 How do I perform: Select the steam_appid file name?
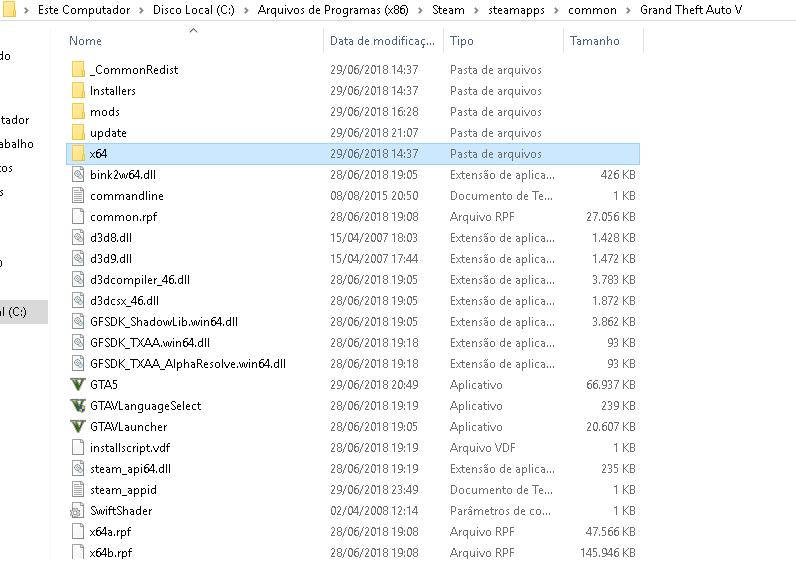pos(123,490)
